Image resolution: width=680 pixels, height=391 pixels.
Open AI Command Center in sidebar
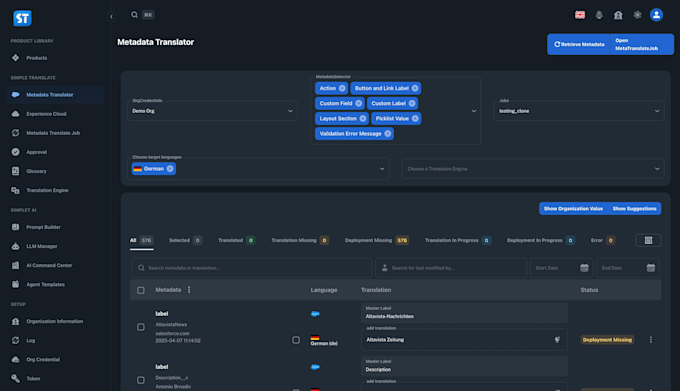(55, 265)
